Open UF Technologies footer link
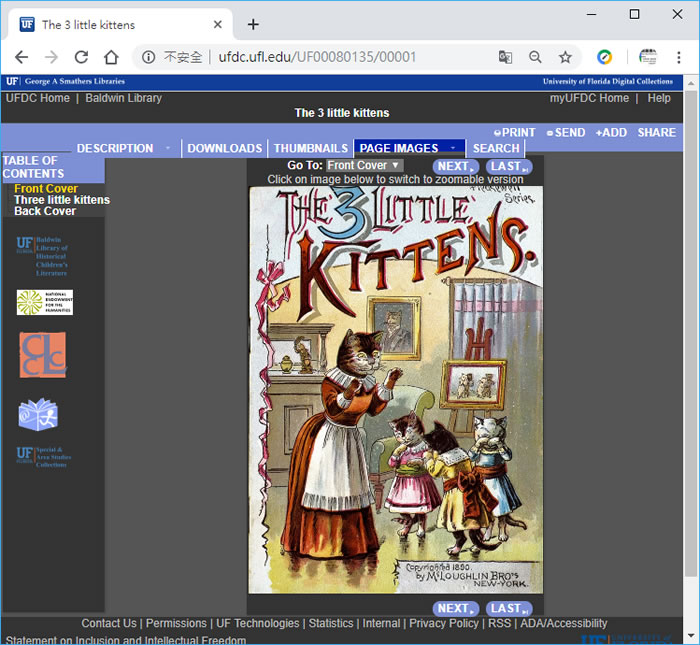This screenshot has width=700, height=645. (x=258, y=623)
